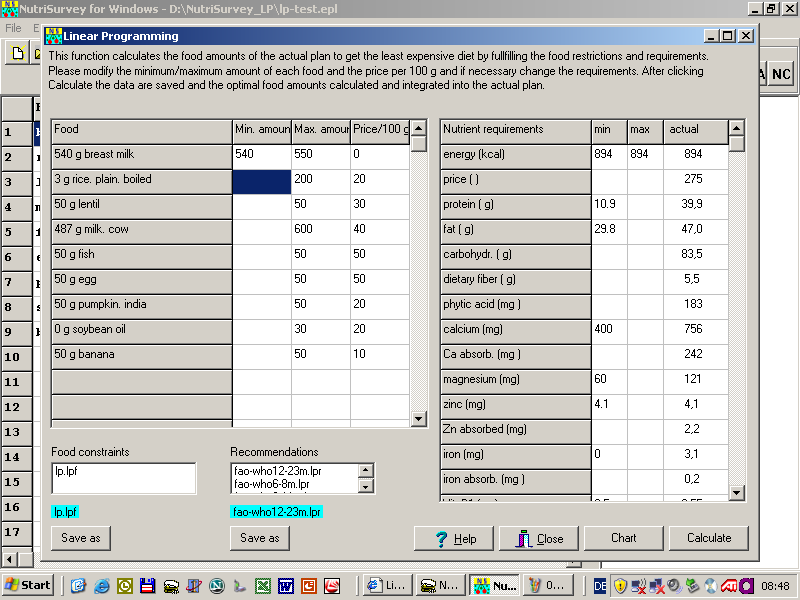Image resolution: width=800 pixels, height=600 pixels.
Task: Click the yellow shield tray icon
Action: [x=620, y=585]
